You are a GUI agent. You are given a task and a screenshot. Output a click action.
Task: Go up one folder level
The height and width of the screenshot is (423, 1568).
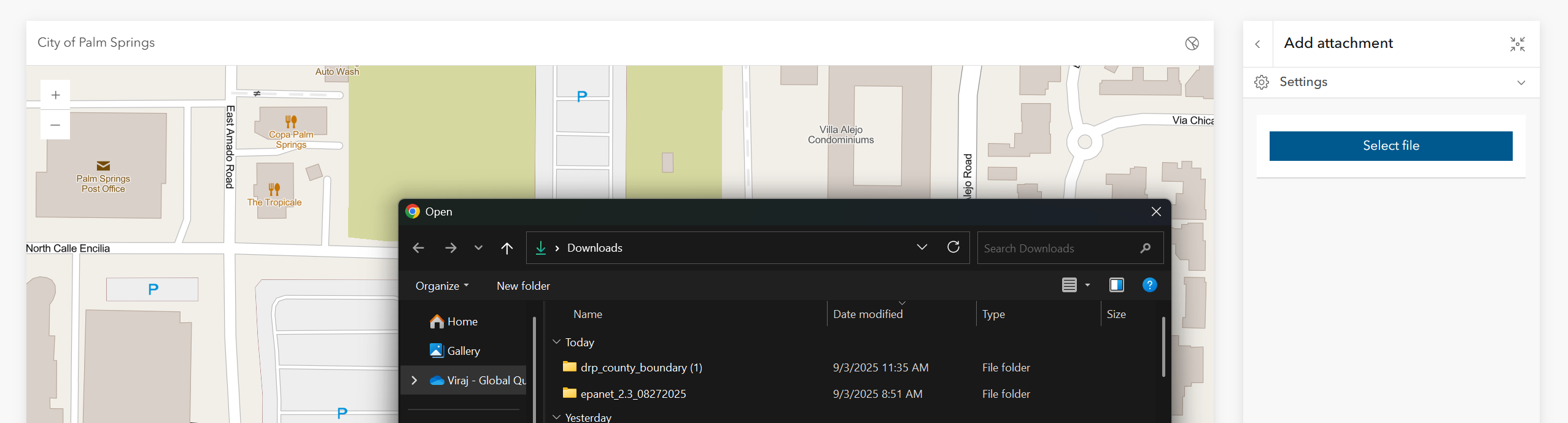[506, 248]
